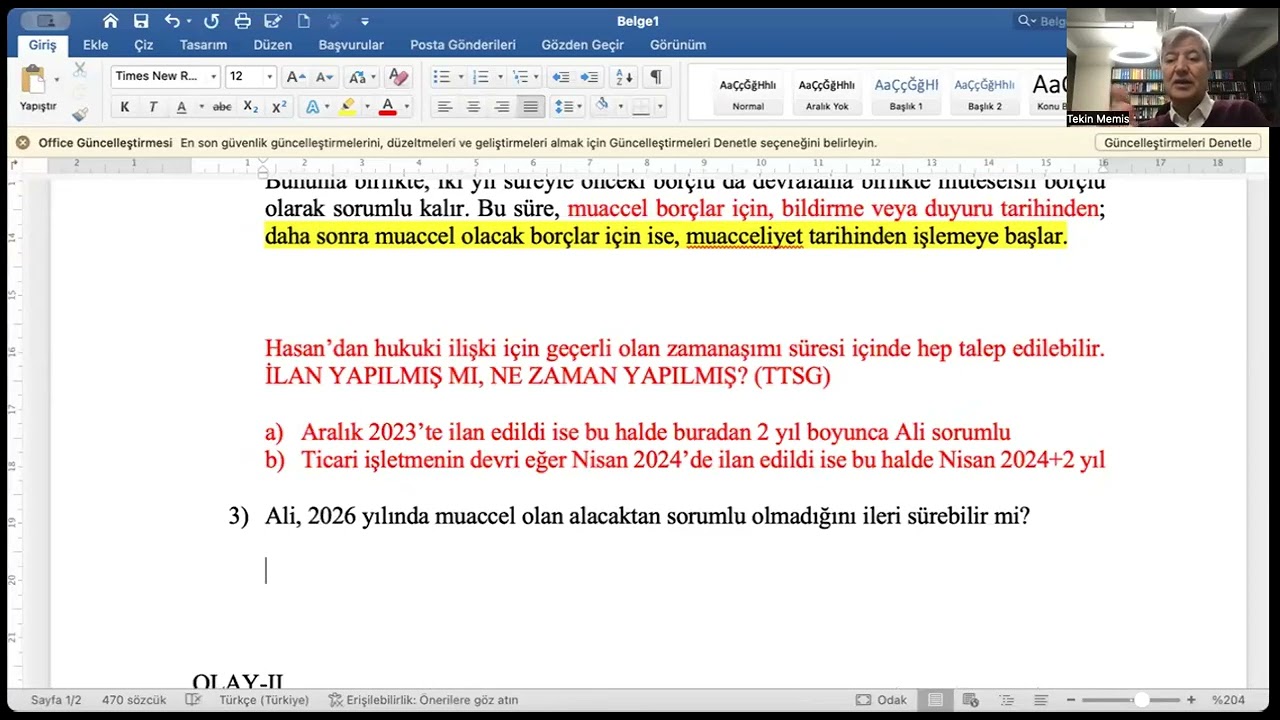Open the Başvurular tab
1280x720 pixels.
pos(351,45)
